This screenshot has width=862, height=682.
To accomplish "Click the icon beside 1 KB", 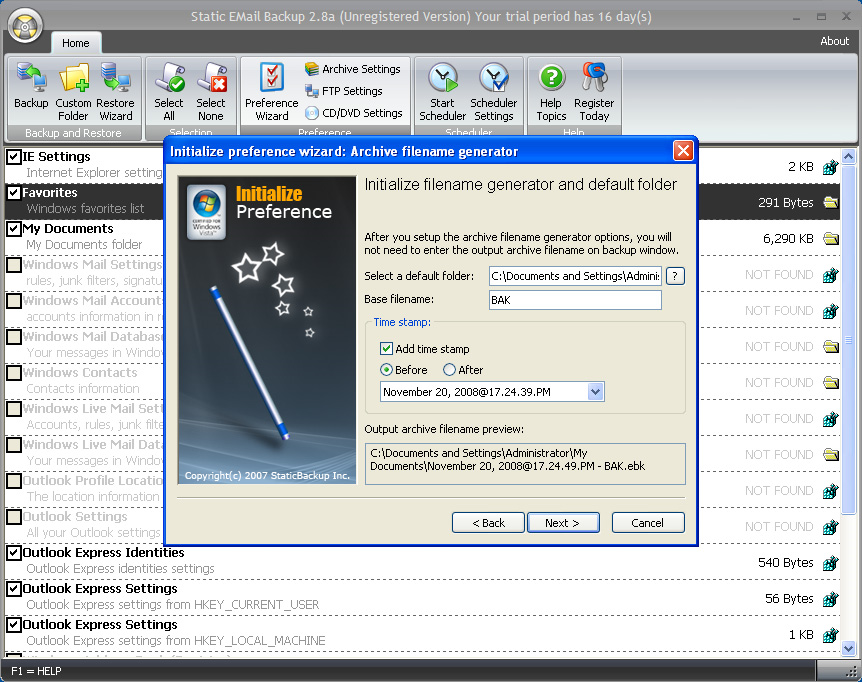I will click(831, 635).
